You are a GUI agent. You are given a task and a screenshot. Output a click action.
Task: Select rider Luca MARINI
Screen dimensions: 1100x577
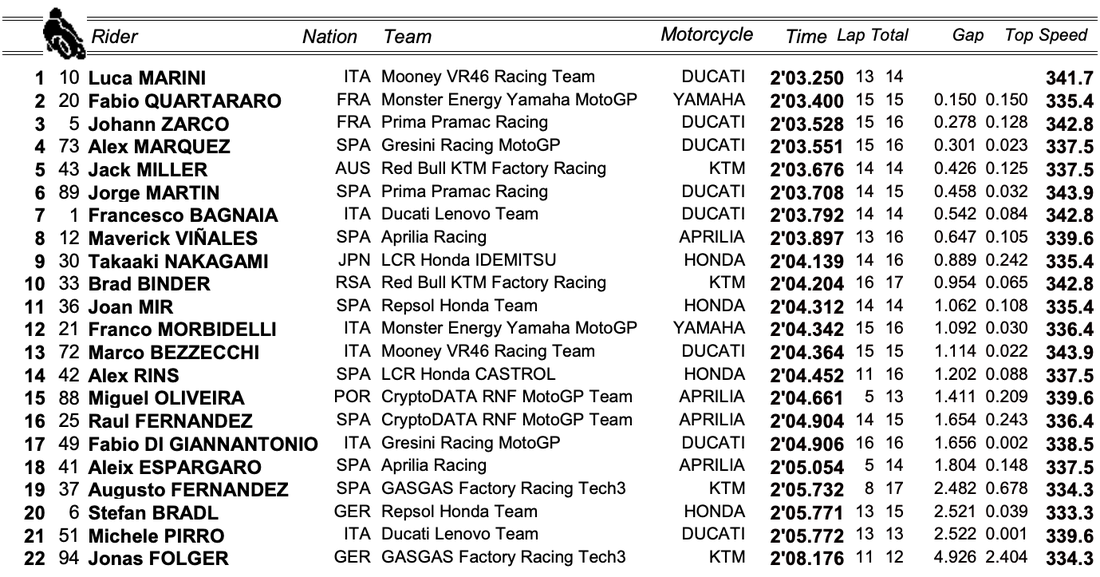click(x=146, y=77)
